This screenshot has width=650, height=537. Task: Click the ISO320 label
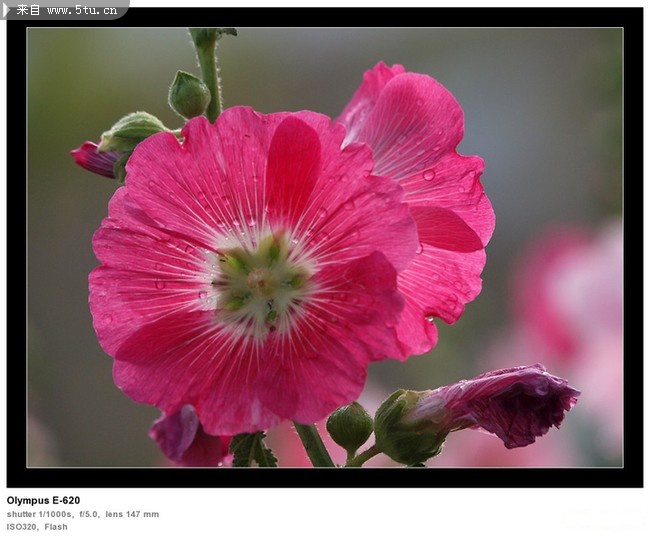[x=21, y=526]
